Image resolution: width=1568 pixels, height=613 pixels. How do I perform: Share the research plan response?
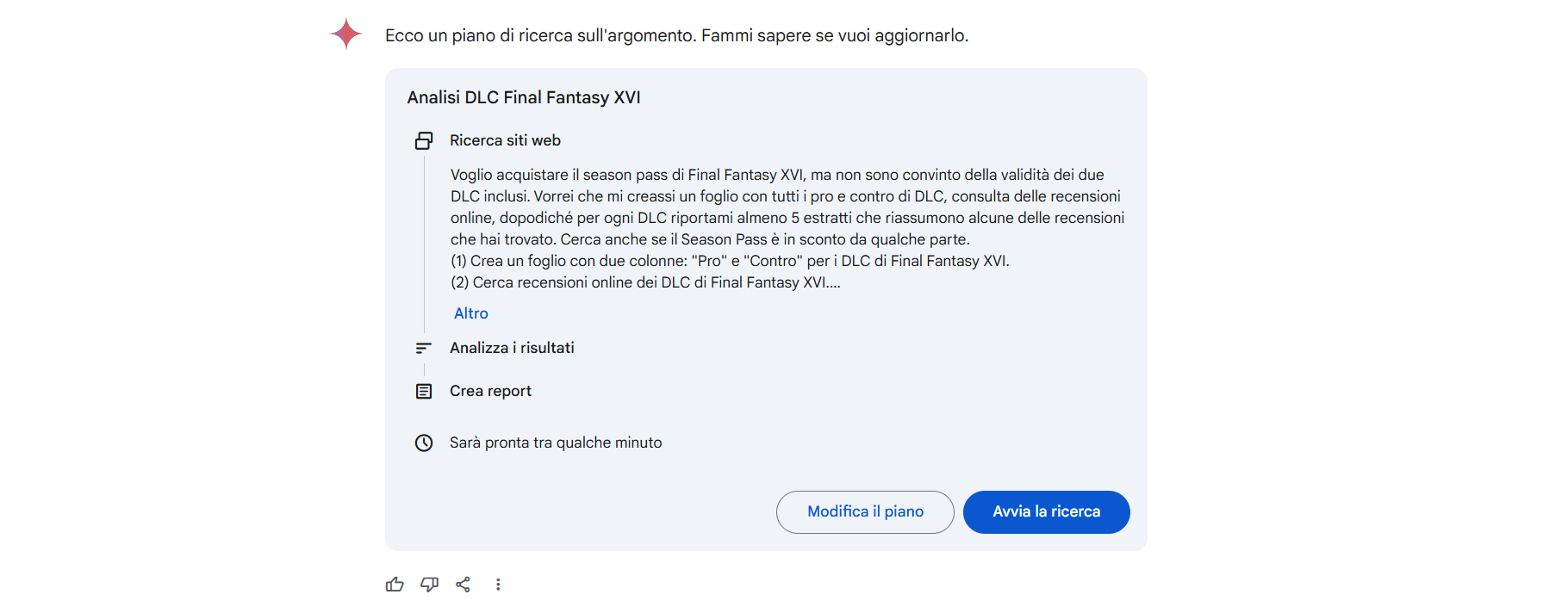point(464,585)
